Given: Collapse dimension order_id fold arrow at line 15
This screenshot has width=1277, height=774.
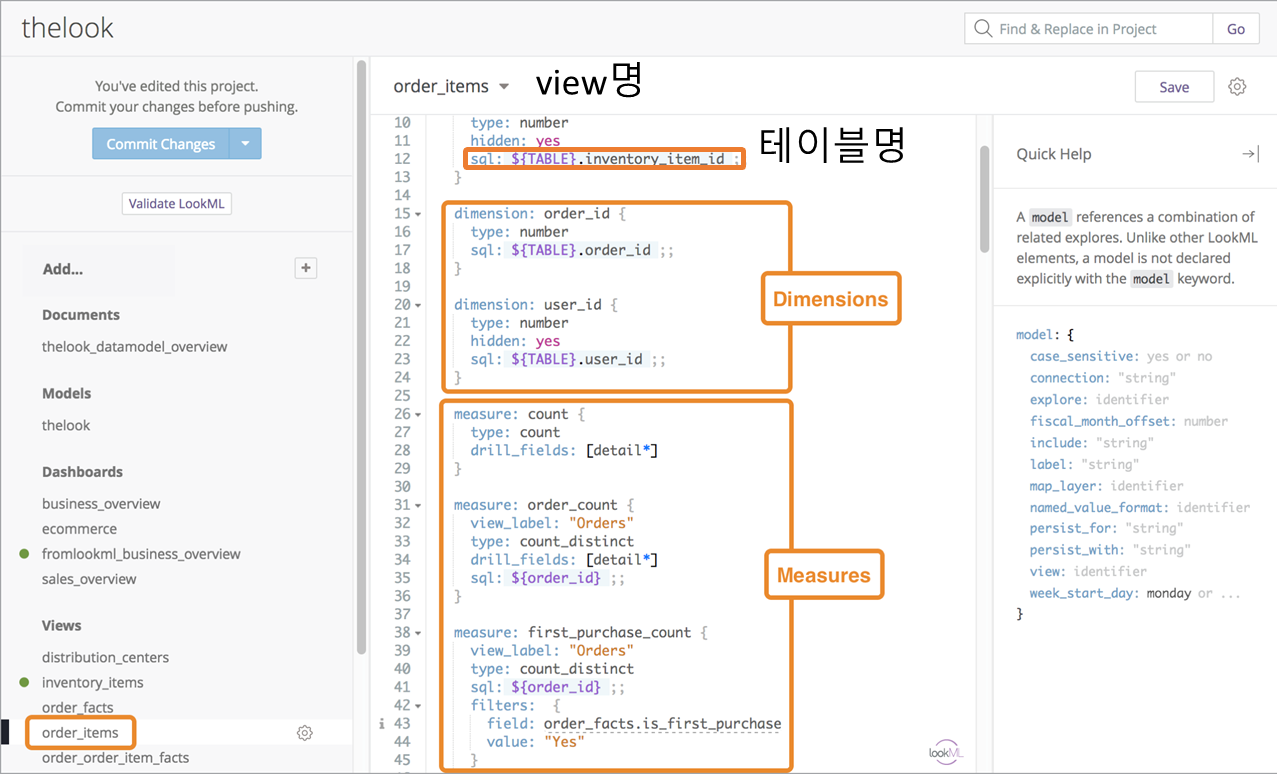Looking at the screenshot, I should [418, 214].
